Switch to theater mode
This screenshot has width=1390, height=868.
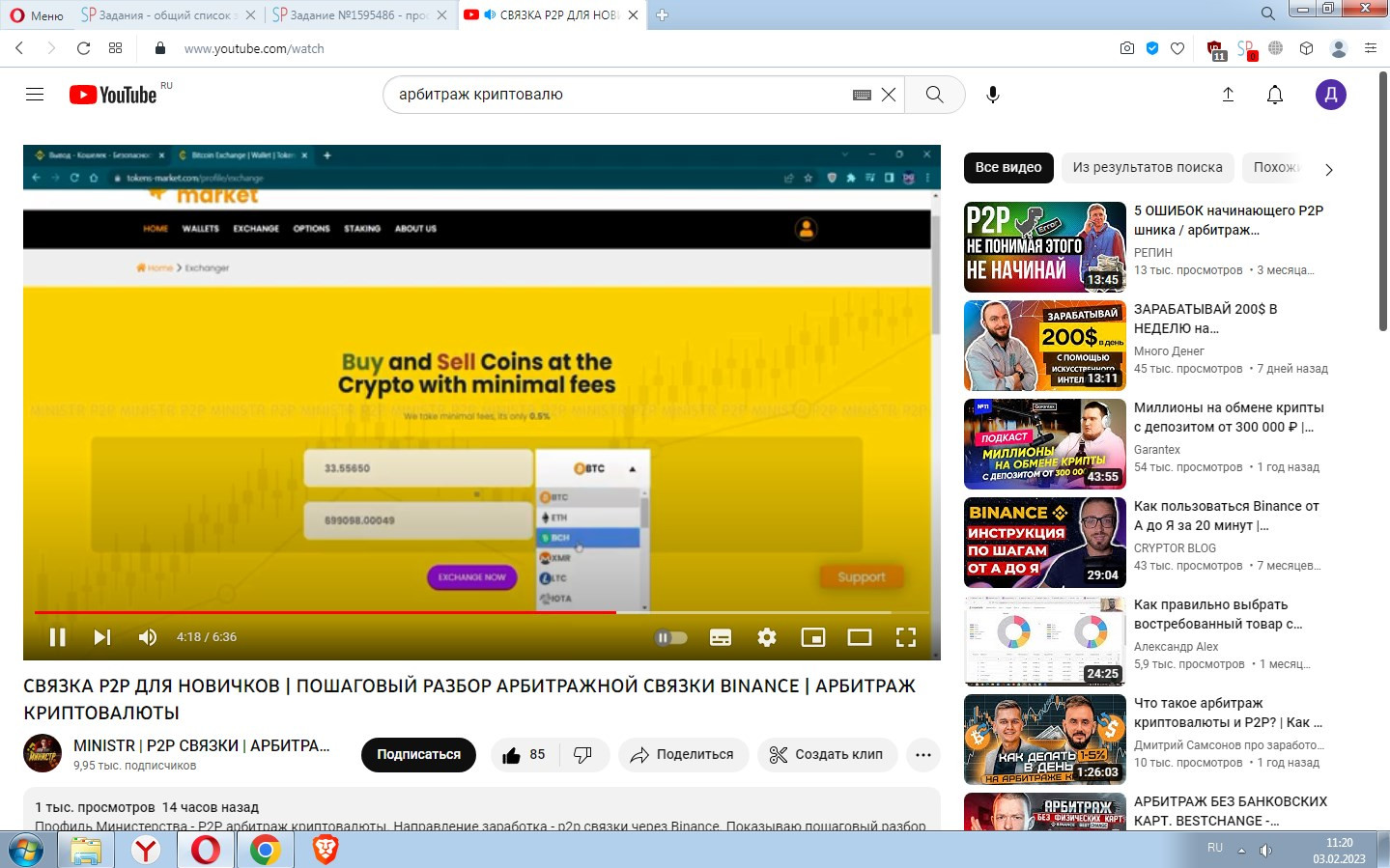(x=860, y=637)
